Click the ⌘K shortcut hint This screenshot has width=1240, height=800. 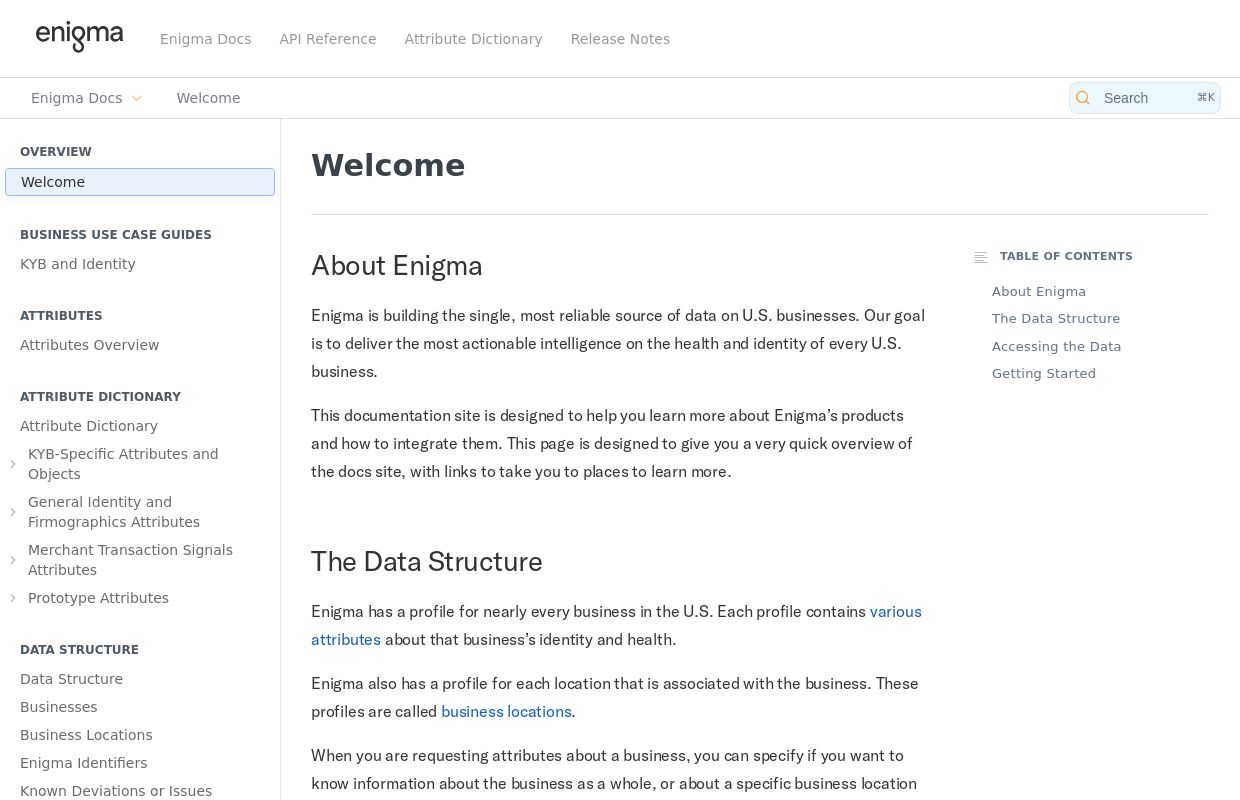[x=1206, y=98]
